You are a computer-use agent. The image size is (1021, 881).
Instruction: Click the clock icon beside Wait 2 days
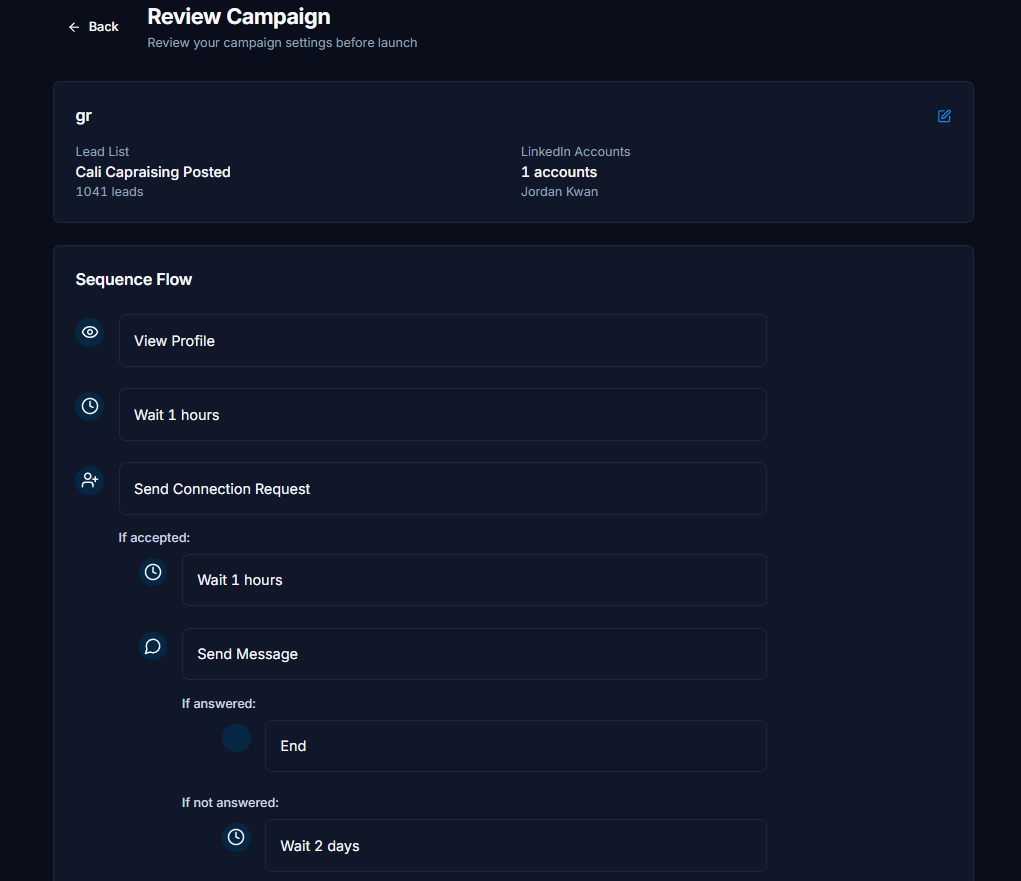(236, 837)
